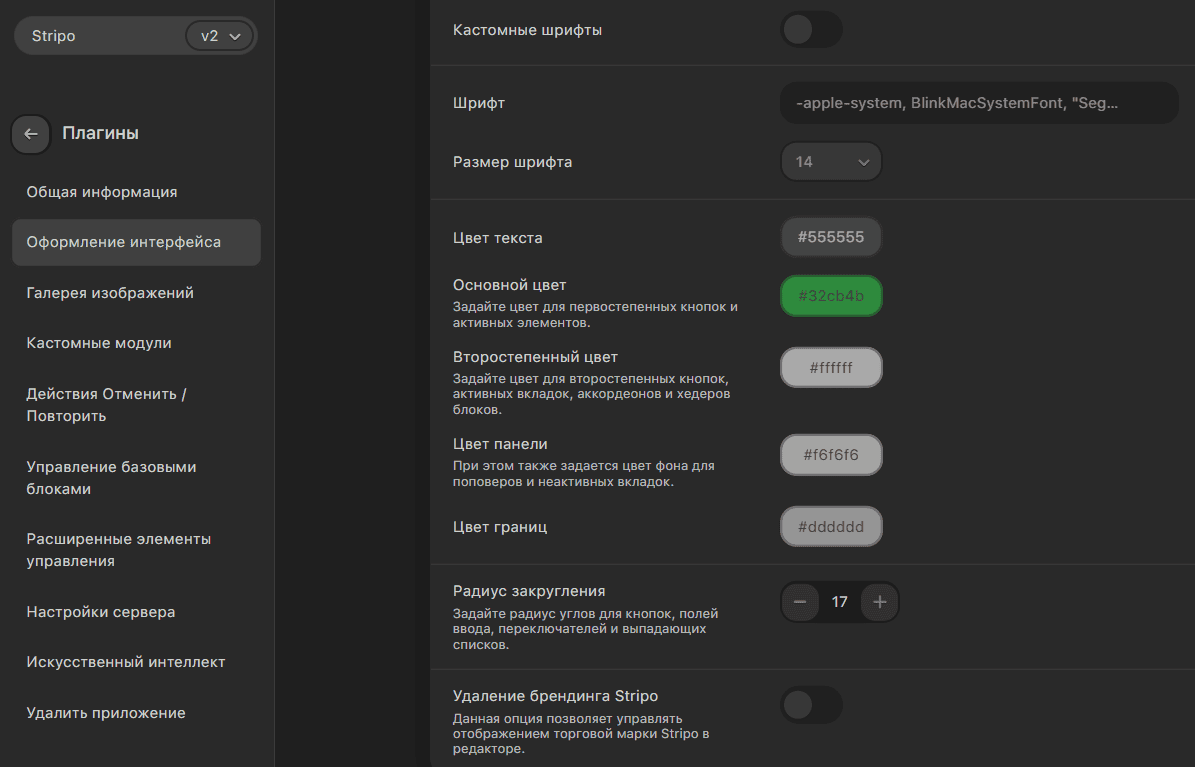Pick the green Основной цвет swatch
This screenshot has width=1195, height=767.
pyautogui.click(x=831, y=296)
